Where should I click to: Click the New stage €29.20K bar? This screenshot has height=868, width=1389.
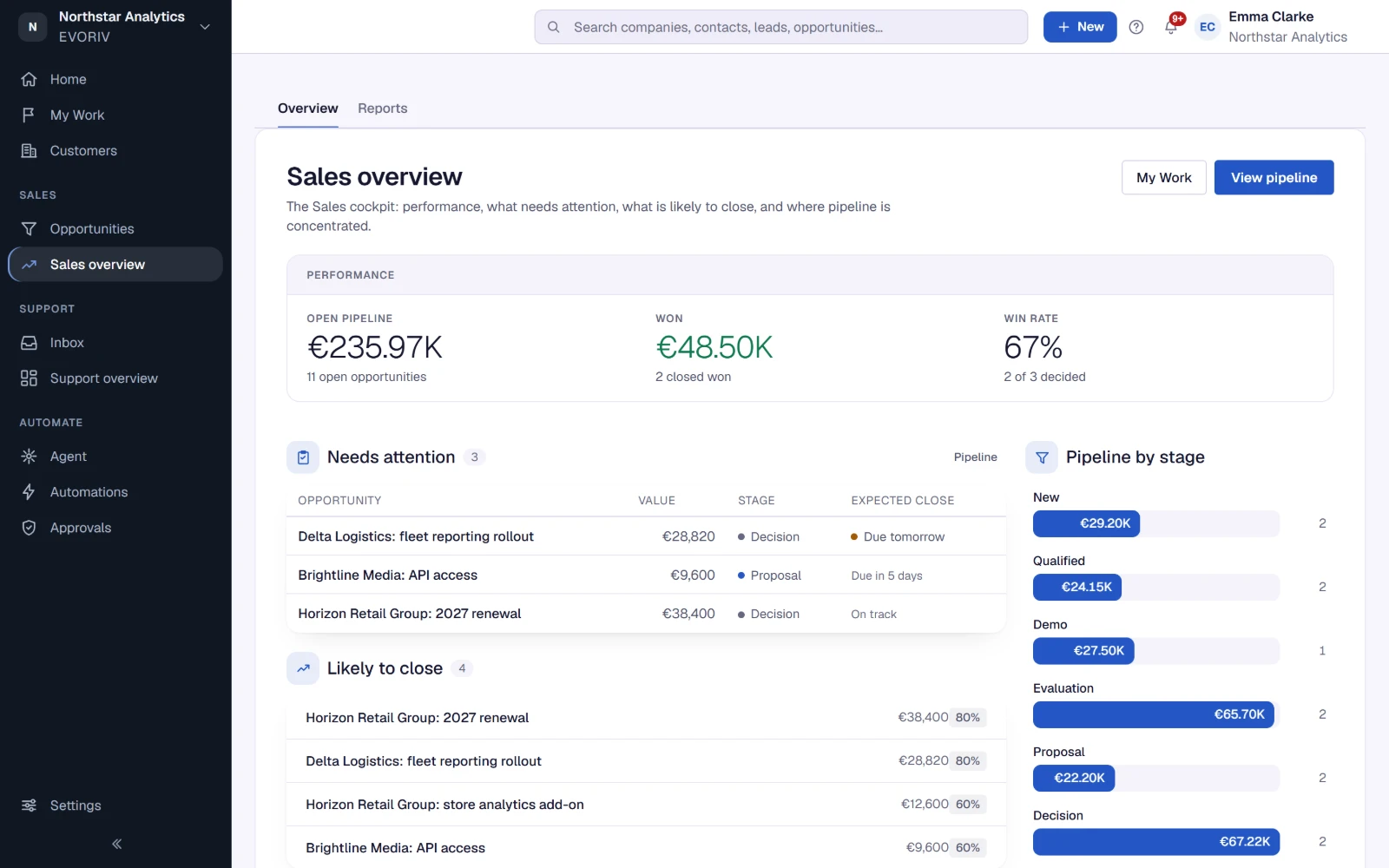[1086, 523]
